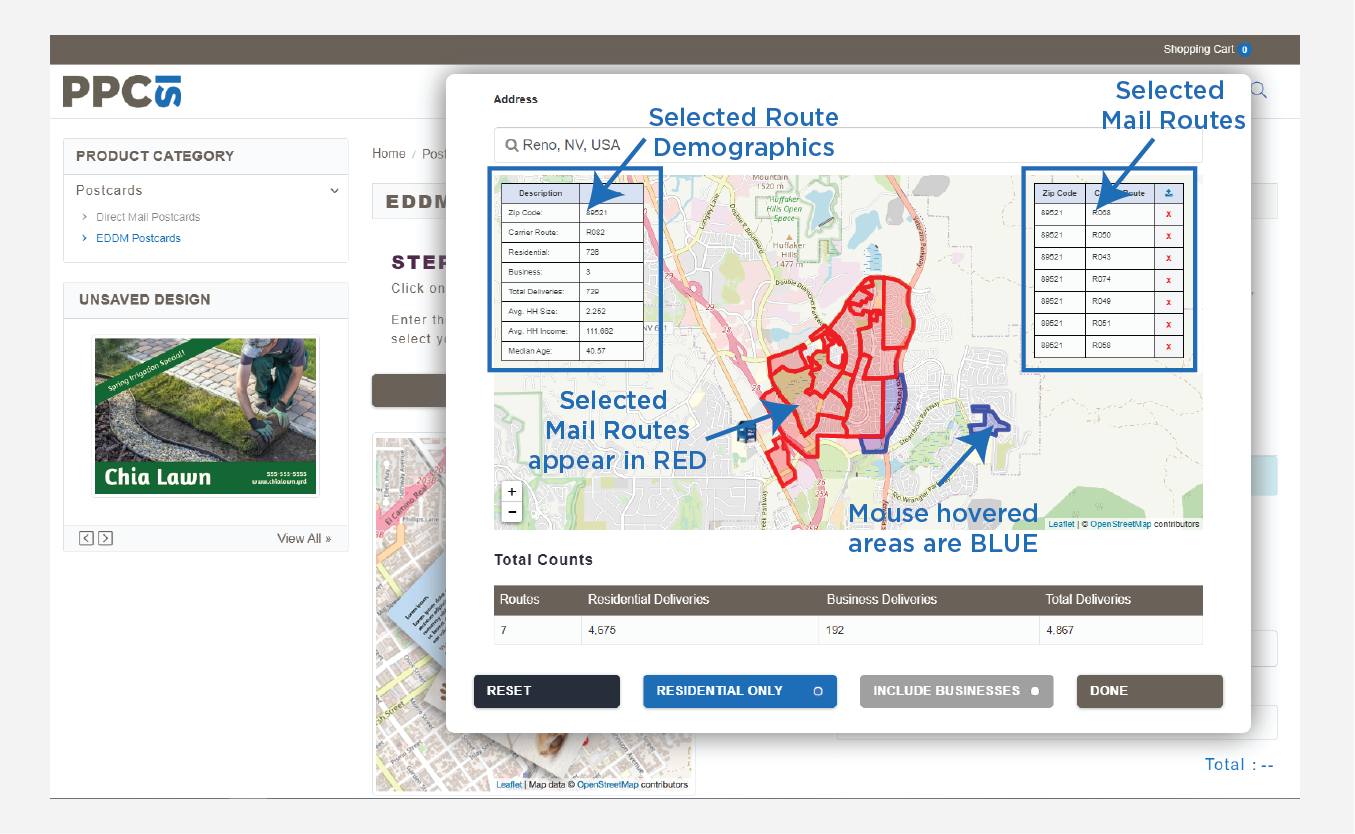Open EDDM Postcards subcategory
The height and width of the screenshot is (834, 1355).
click(138, 238)
